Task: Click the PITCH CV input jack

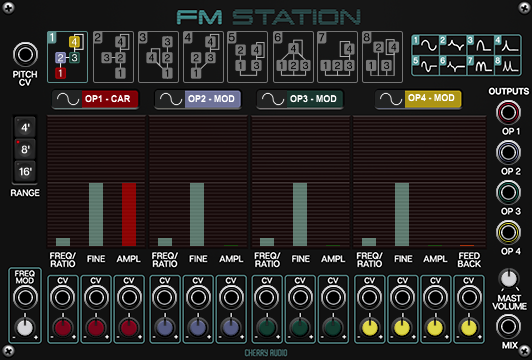Action: point(25,54)
